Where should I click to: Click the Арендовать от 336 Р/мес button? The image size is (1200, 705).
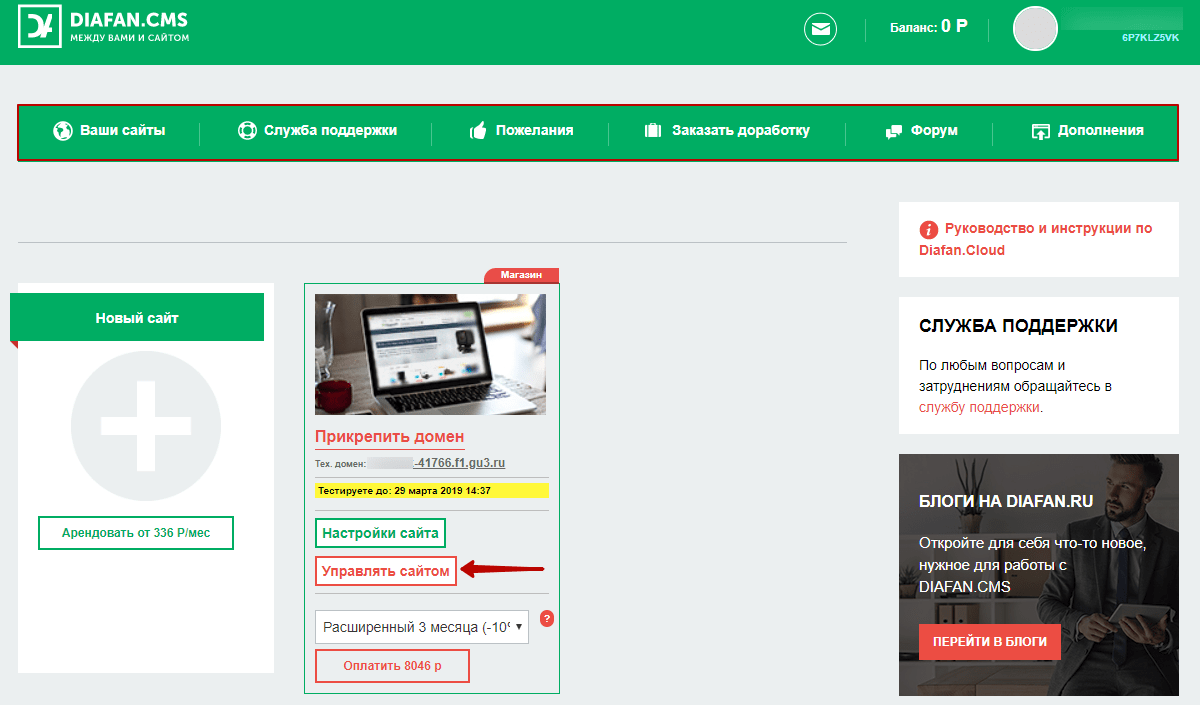[136, 533]
